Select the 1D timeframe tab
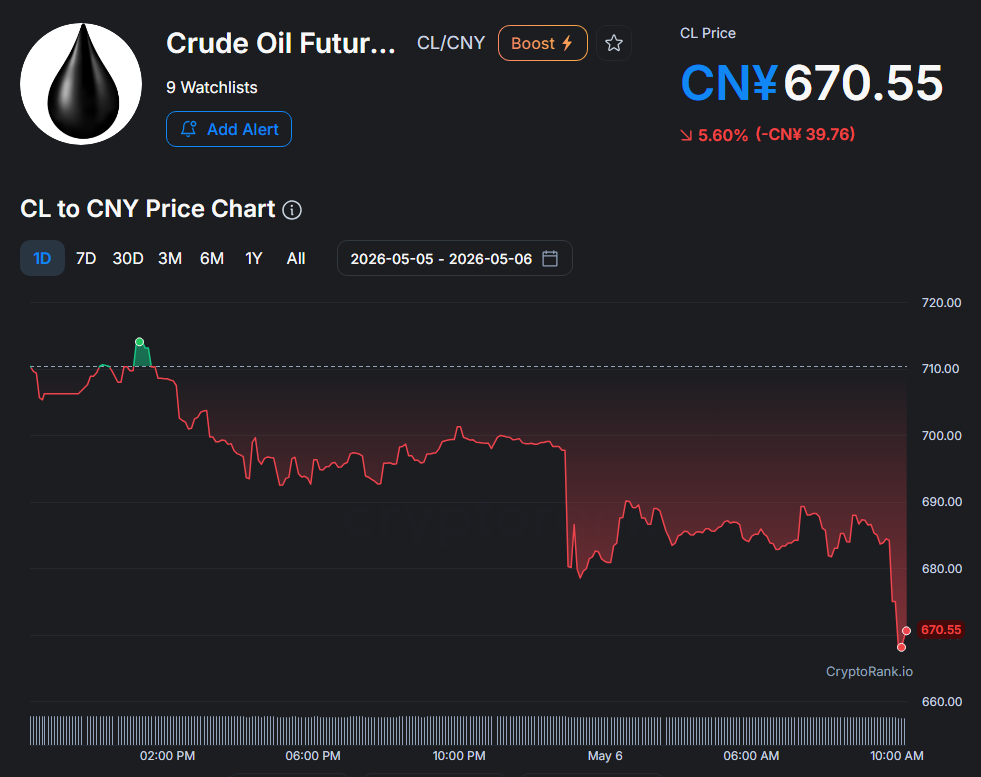The height and width of the screenshot is (777, 981). point(42,258)
